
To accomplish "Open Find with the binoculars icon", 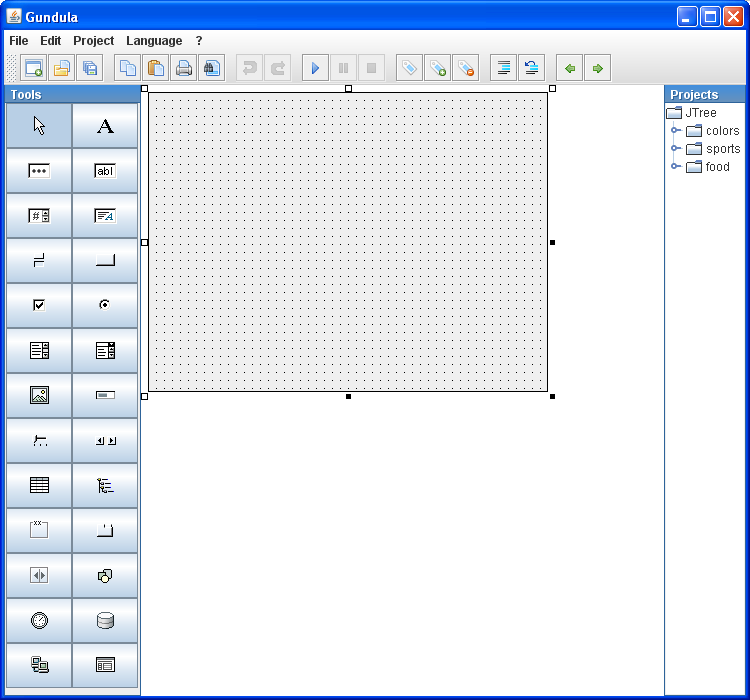I will point(212,68).
